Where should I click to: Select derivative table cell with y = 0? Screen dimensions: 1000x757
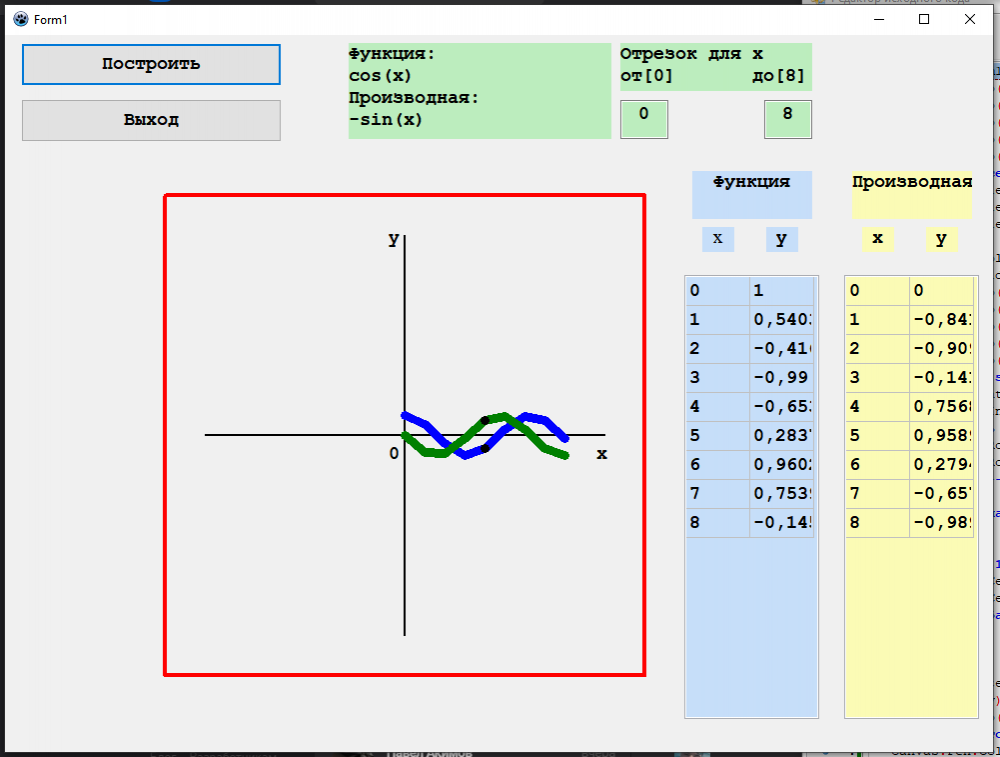point(940,291)
